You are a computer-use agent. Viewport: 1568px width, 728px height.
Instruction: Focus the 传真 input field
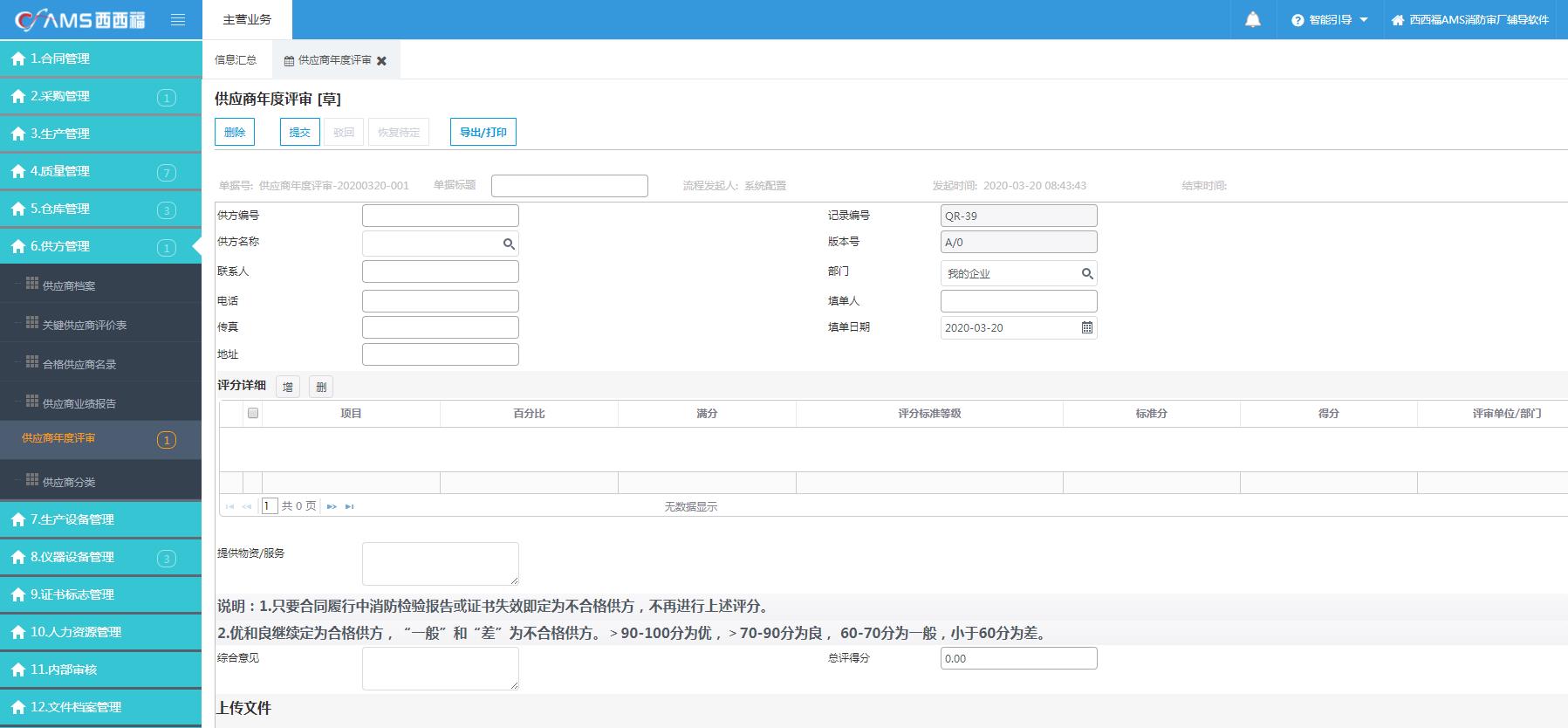(441, 327)
